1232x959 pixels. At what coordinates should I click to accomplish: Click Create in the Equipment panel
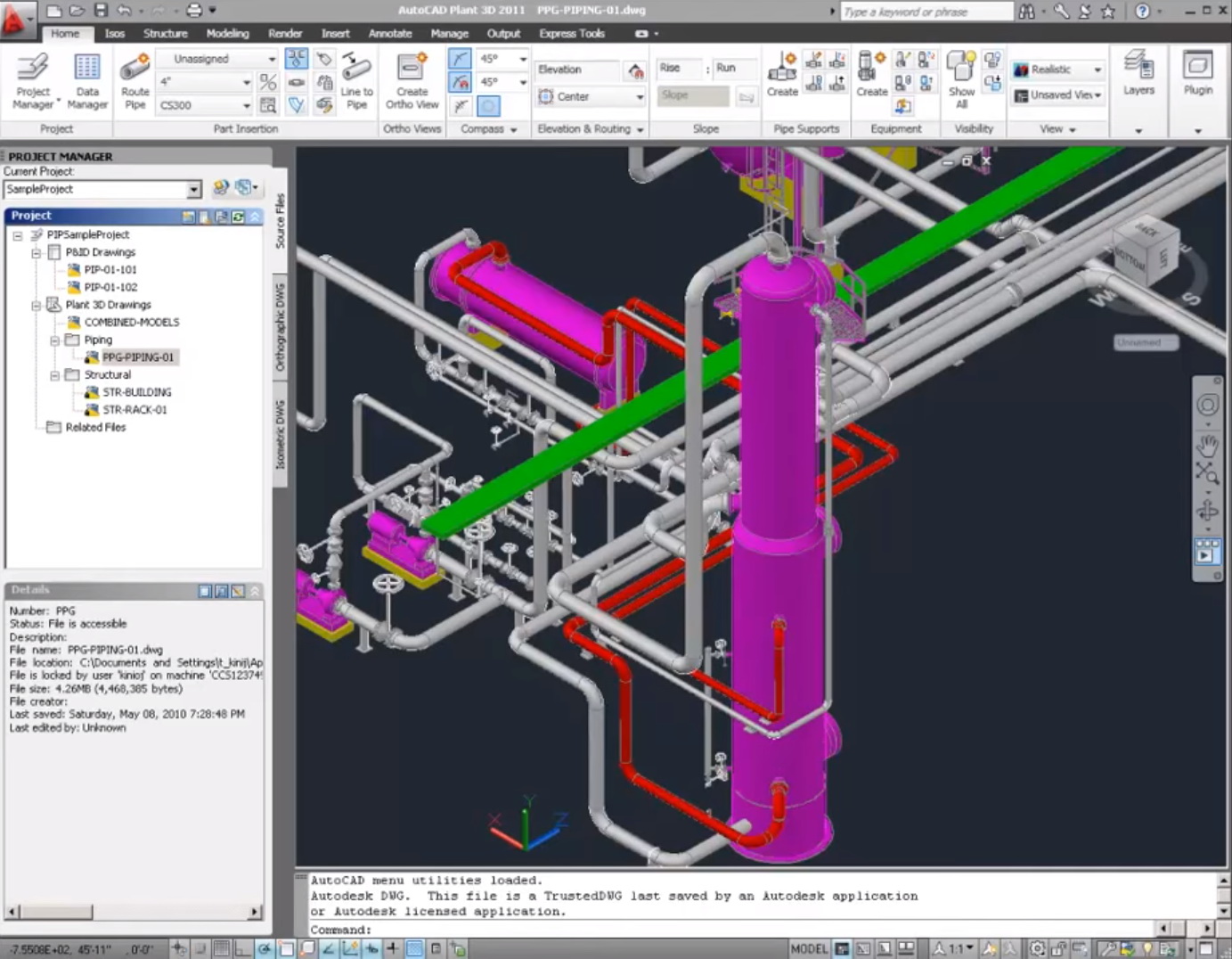pos(870,76)
